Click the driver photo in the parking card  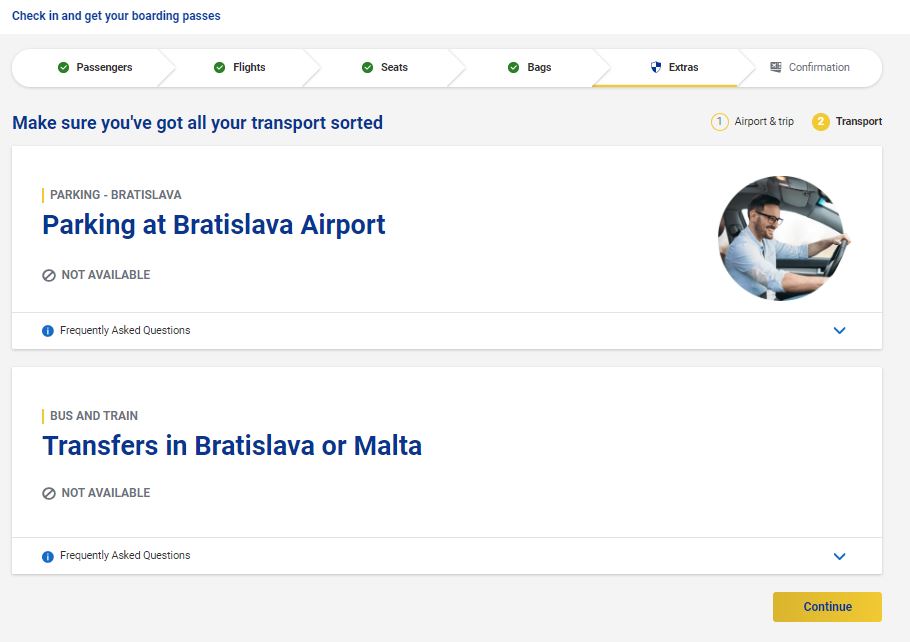(x=783, y=238)
